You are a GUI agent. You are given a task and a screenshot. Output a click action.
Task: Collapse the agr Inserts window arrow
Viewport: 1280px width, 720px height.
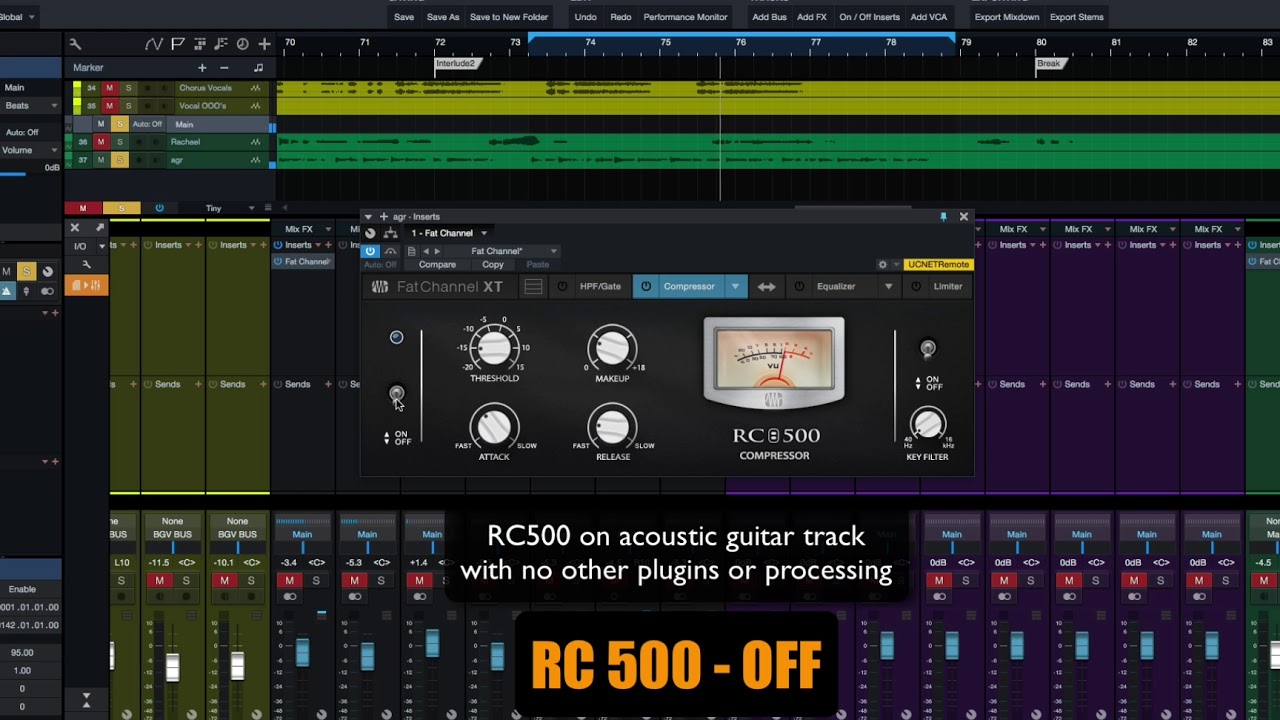point(368,216)
